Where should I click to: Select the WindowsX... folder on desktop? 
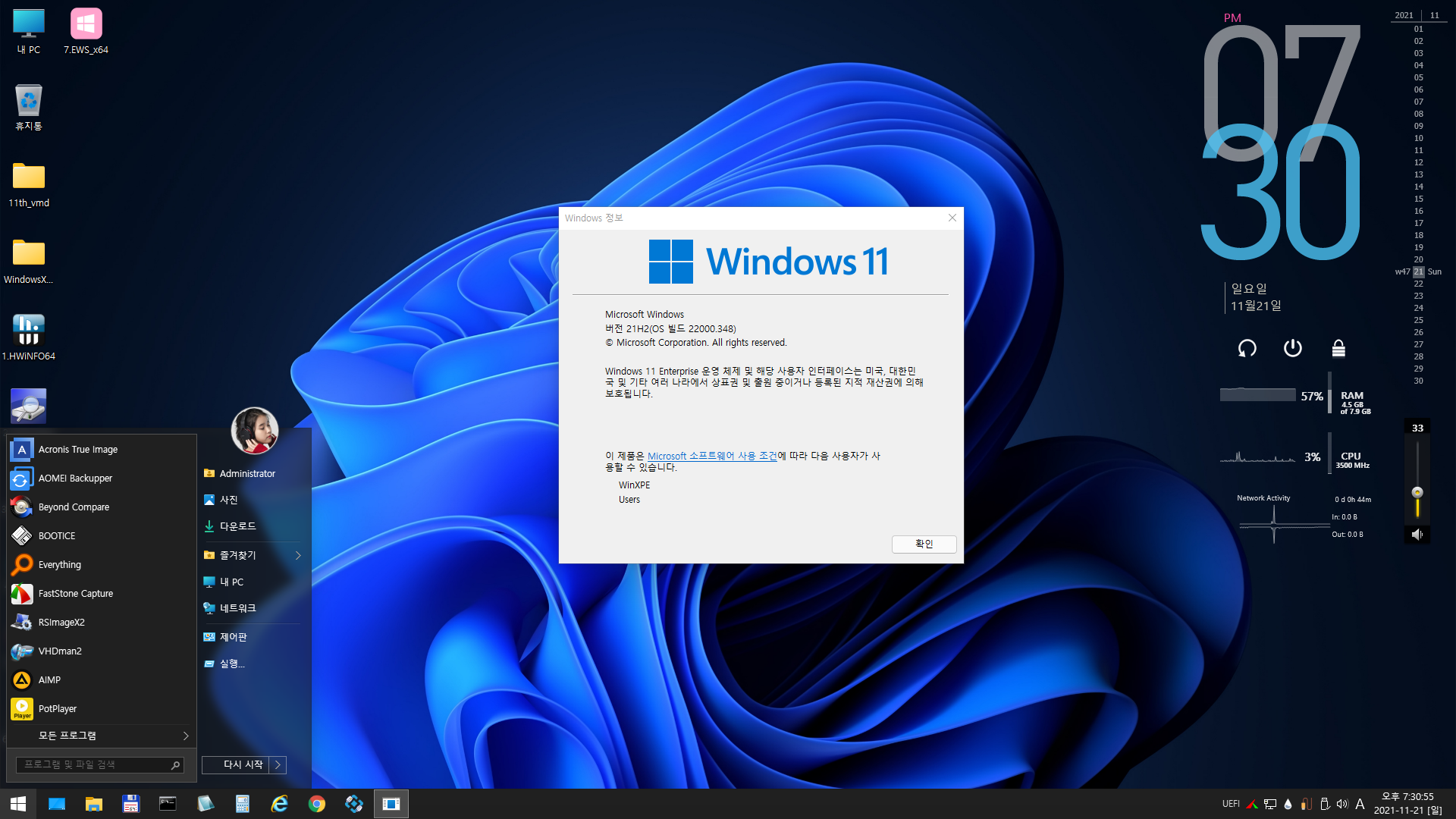[x=29, y=261]
